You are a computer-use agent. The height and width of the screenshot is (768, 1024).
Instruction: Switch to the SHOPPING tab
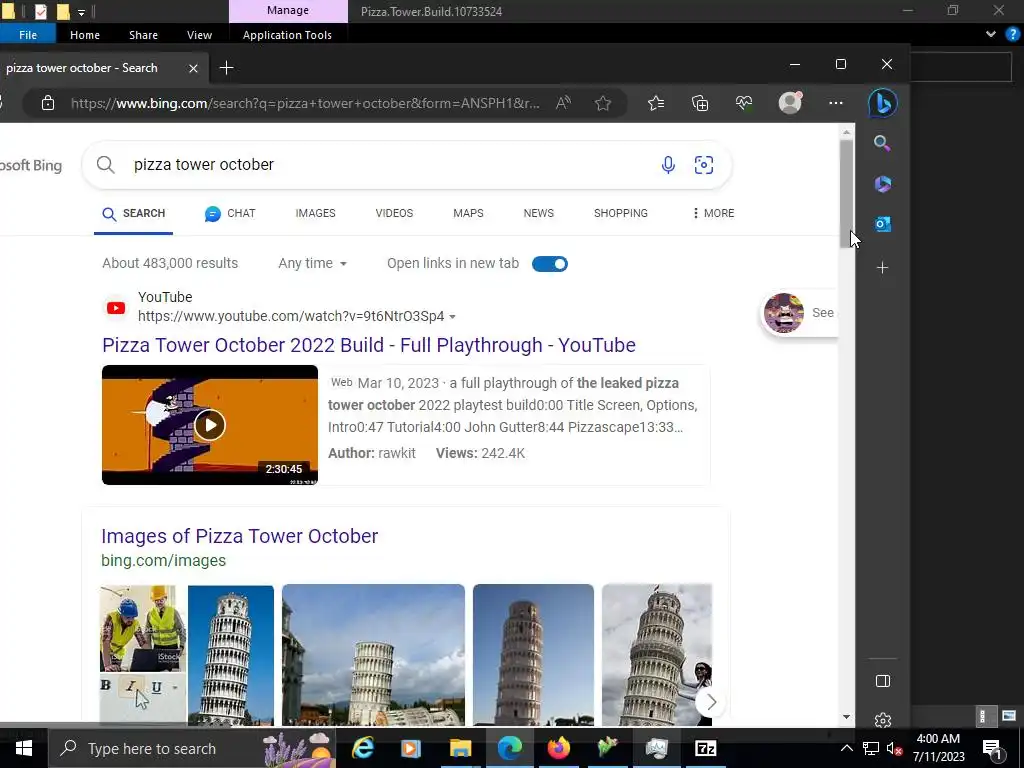point(621,213)
